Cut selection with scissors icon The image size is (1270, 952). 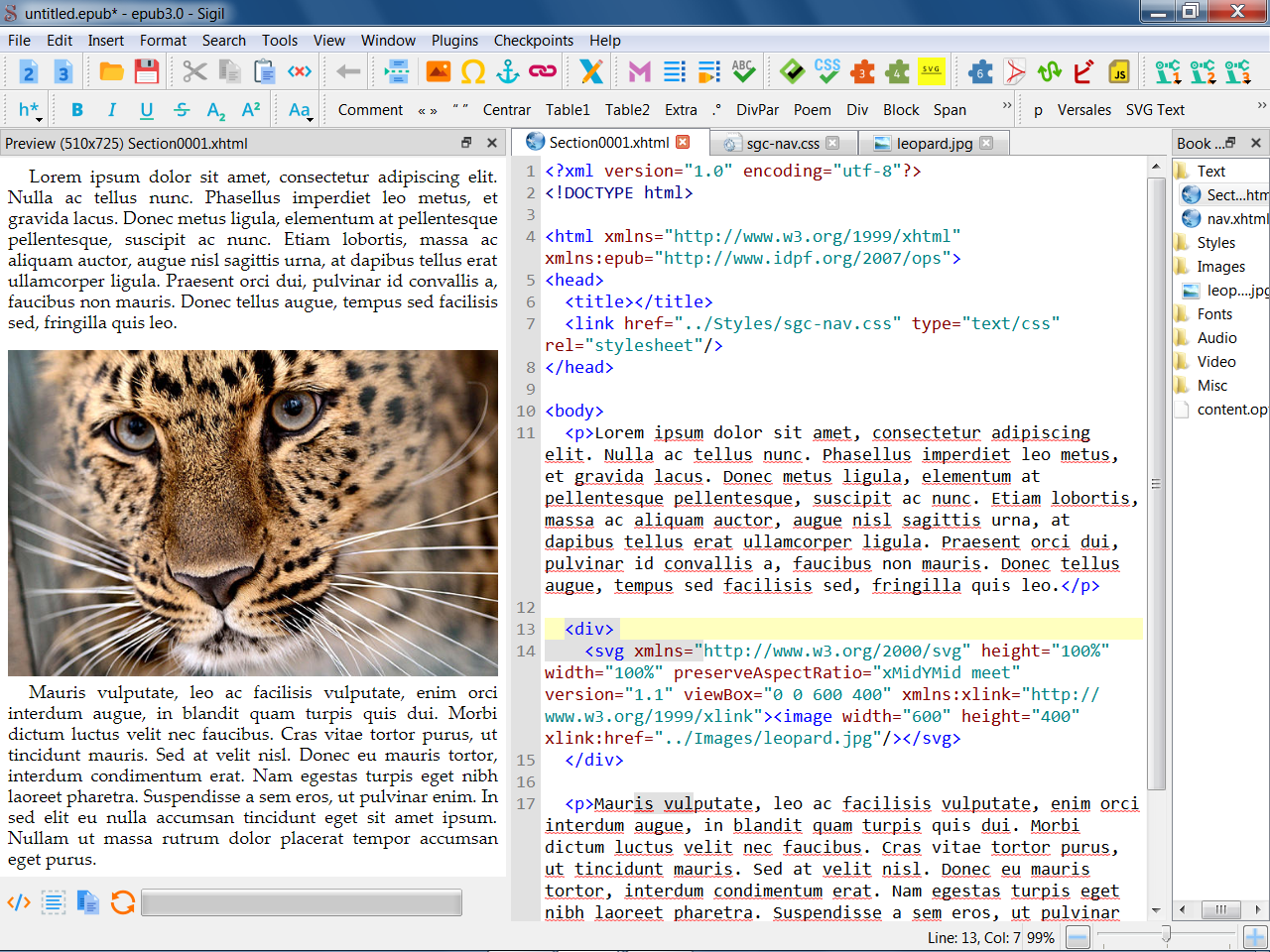(194, 71)
